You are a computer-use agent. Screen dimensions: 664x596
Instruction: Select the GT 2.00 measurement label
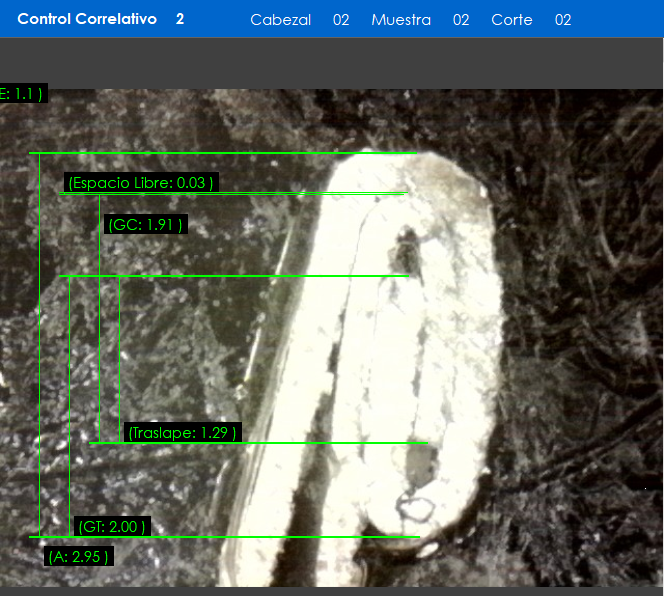point(111,526)
